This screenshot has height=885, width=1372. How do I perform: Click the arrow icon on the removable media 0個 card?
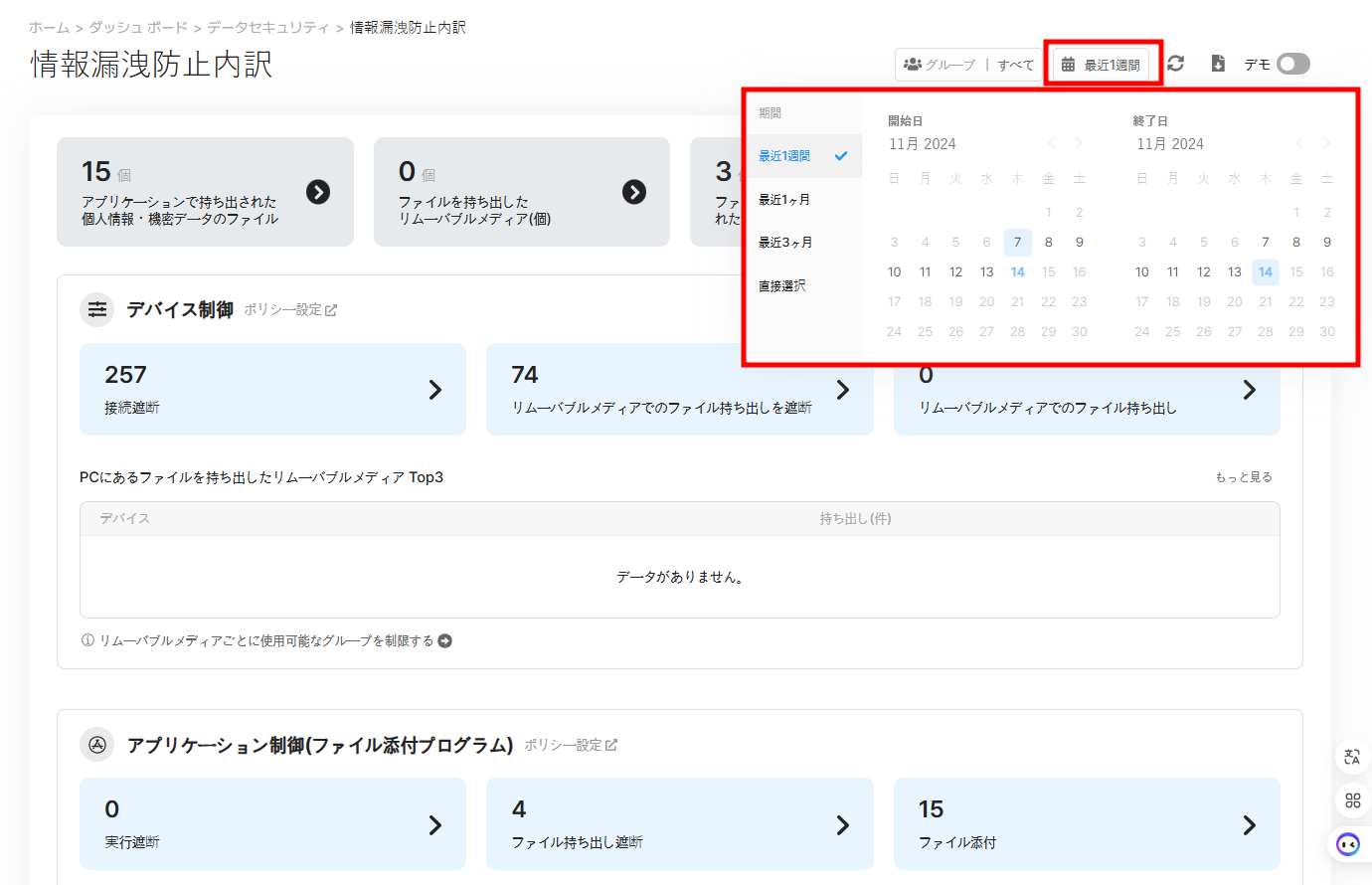tap(634, 192)
